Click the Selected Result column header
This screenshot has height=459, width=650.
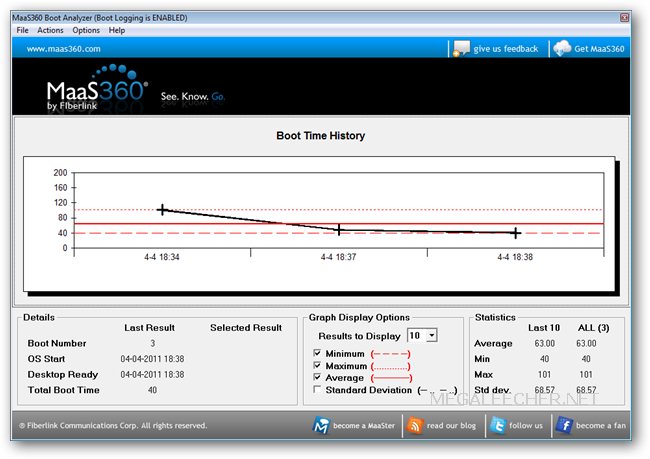246,328
